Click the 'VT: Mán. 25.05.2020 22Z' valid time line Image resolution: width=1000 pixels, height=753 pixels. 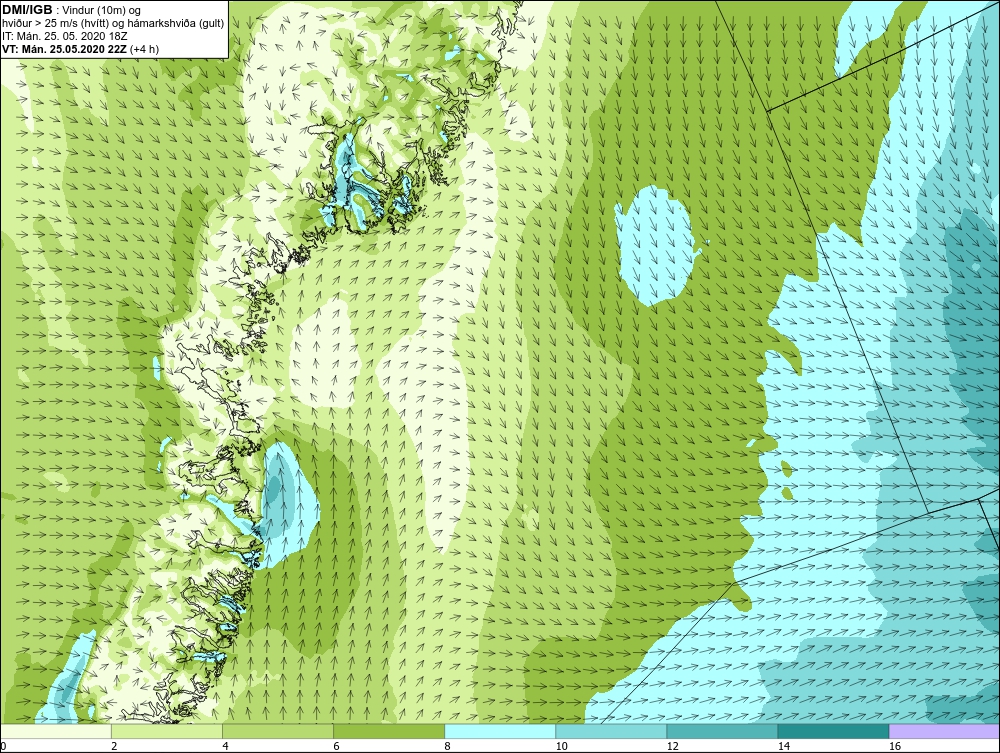click(x=80, y=49)
